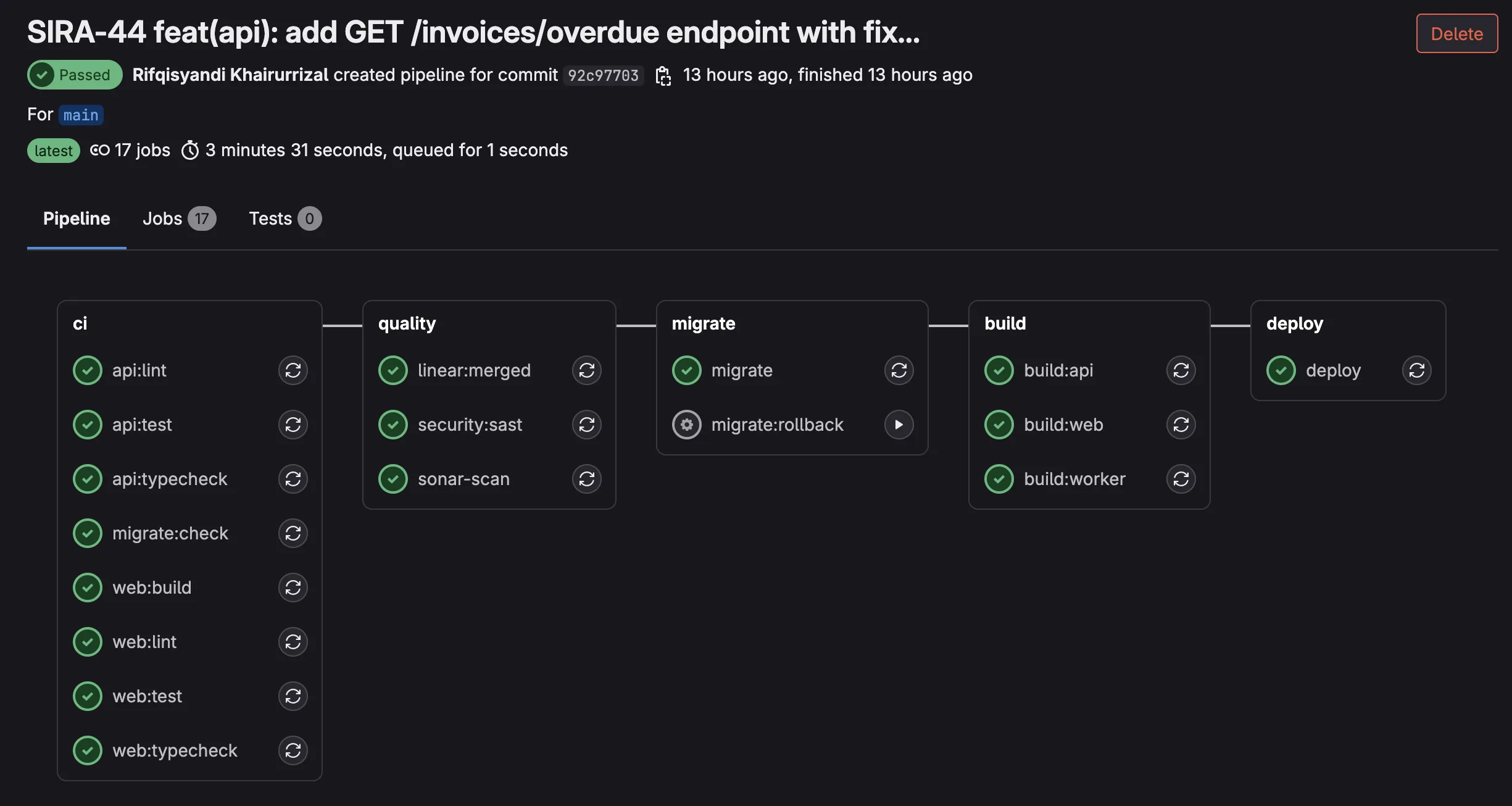Click the build:worker job name
The width and height of the screenshot is (1512, 806).
[x=1074, y=479]
